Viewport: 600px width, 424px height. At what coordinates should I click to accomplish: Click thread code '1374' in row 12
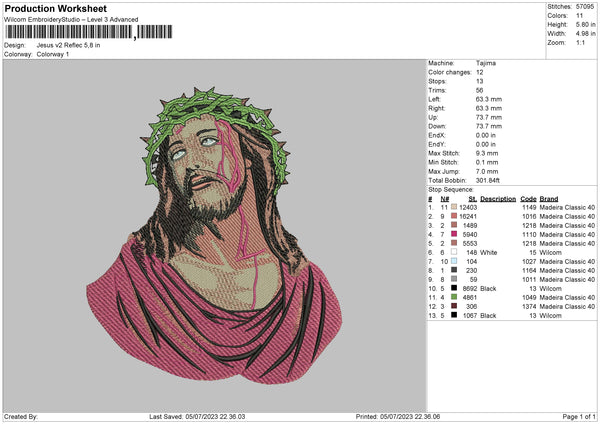tap(529, 307)
